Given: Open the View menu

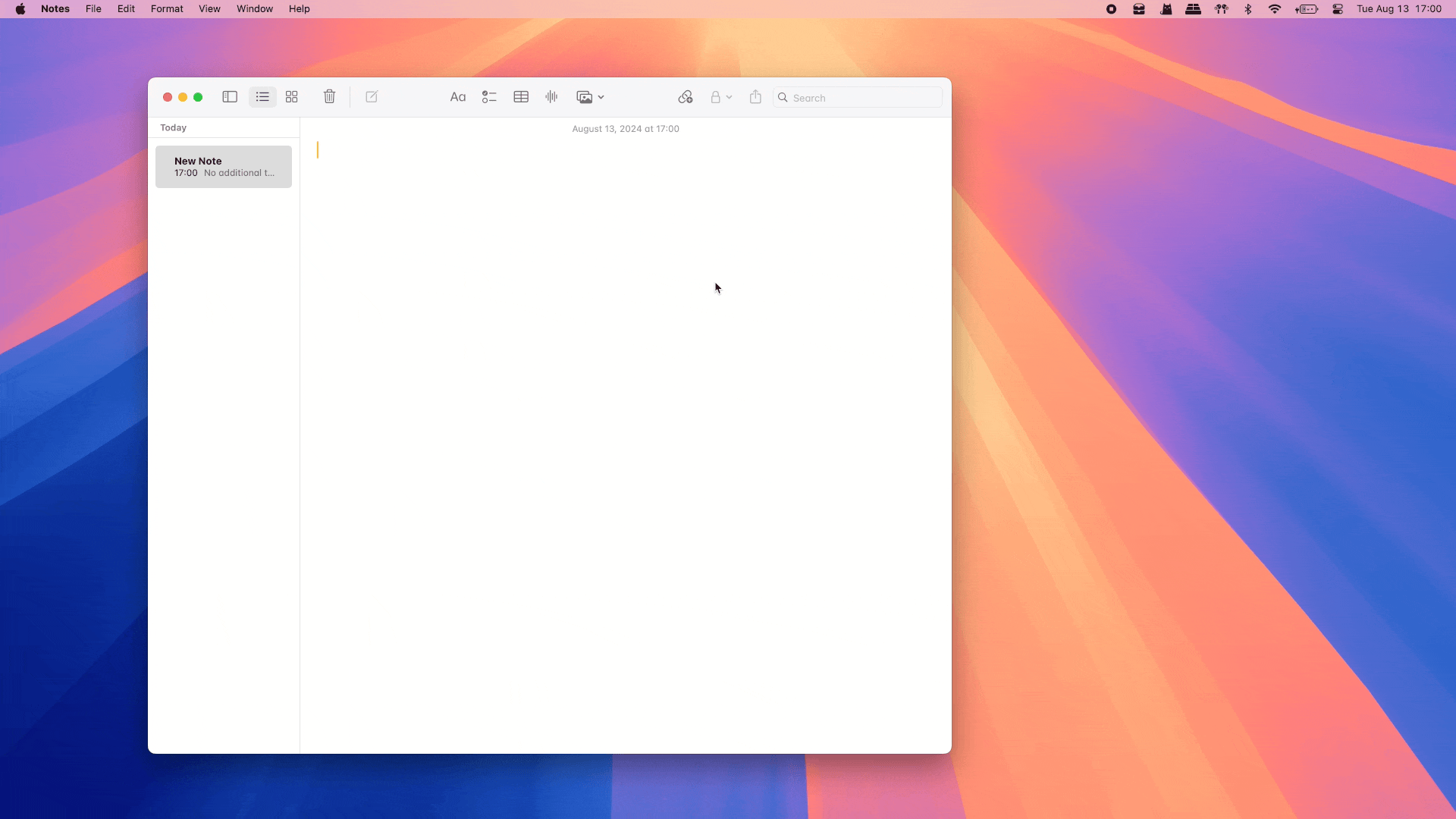Looking at the screenshot, I should (x=209, y=9).
